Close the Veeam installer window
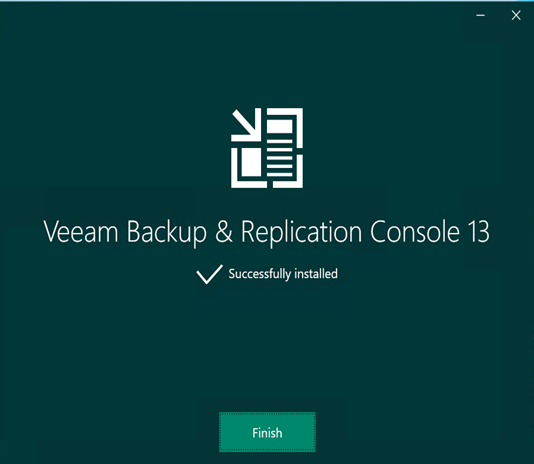 pyautogui.click(x=516, y=15)
